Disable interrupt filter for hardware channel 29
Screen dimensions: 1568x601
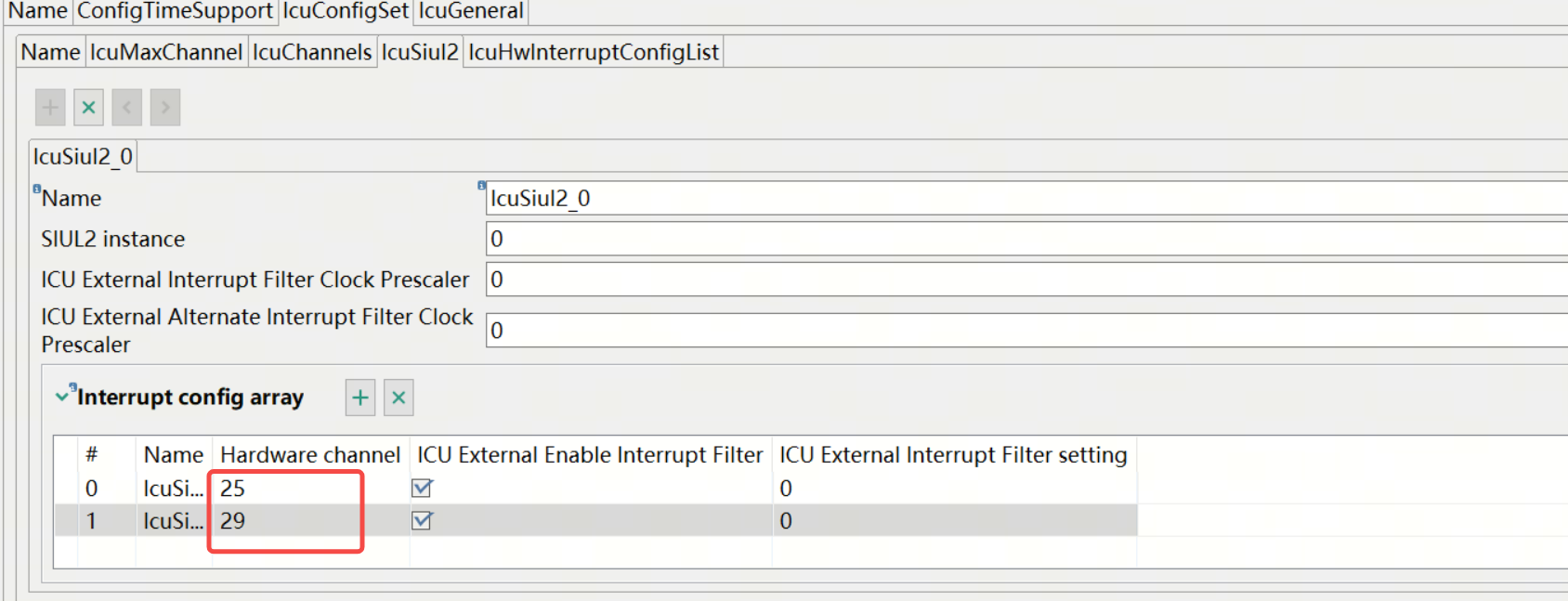point(423,521)
